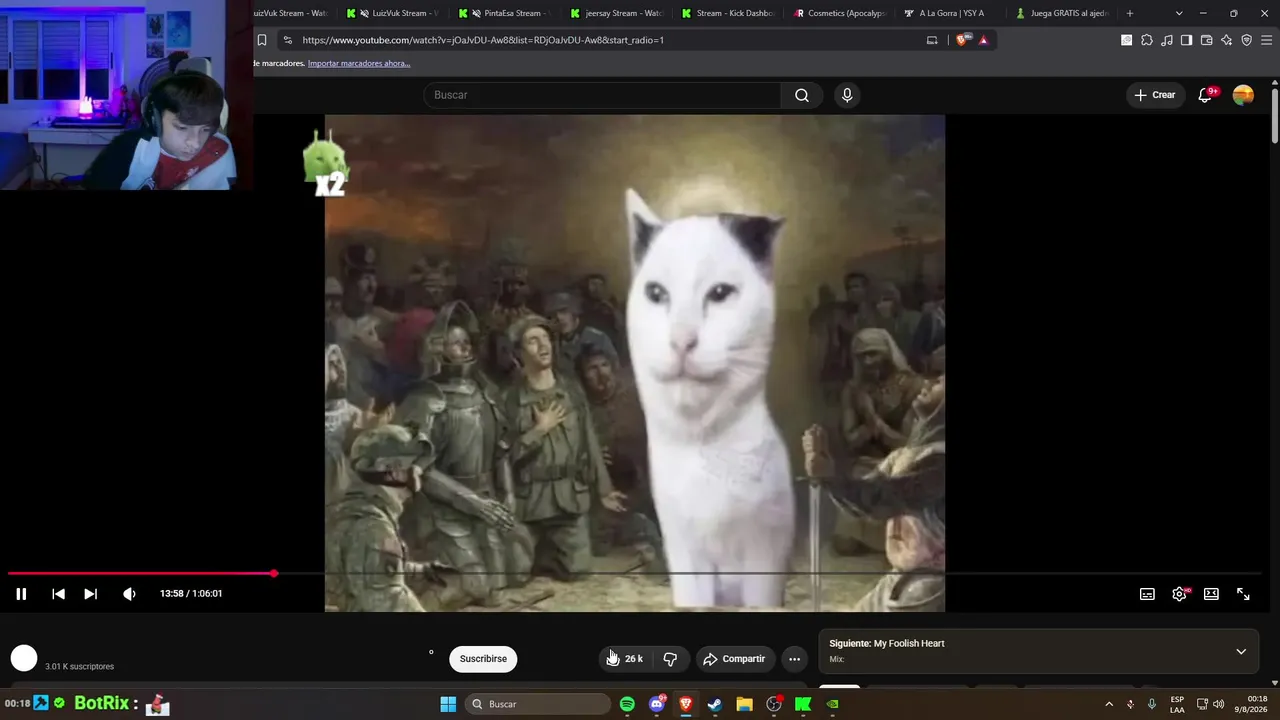1280x720 pixels.
Task: Click the cast/picture-in-picture icon in address bar
Action: tap(932, 40)
